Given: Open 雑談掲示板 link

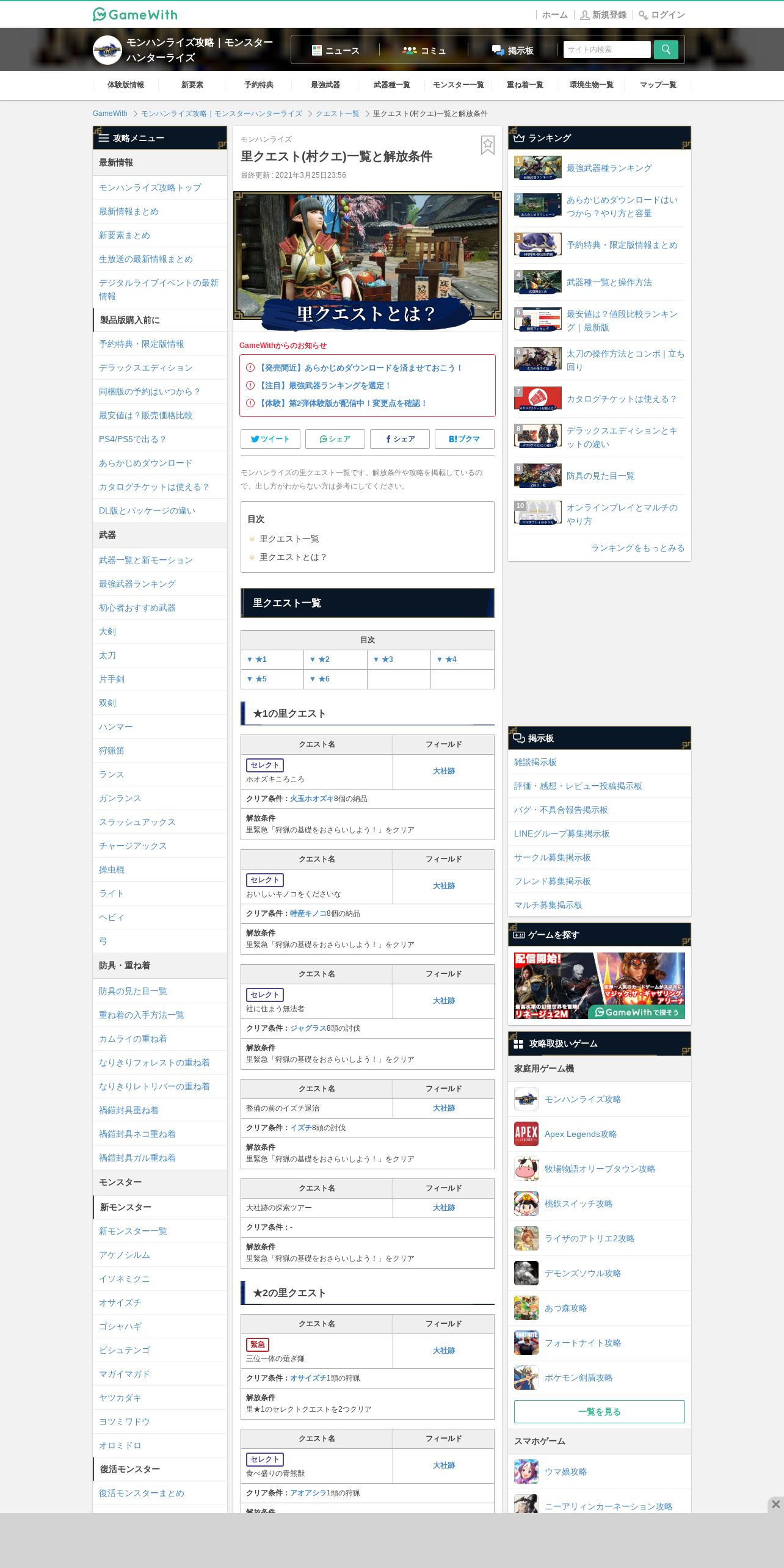Looking at the screenshot, I should click(x=535, y=762).
